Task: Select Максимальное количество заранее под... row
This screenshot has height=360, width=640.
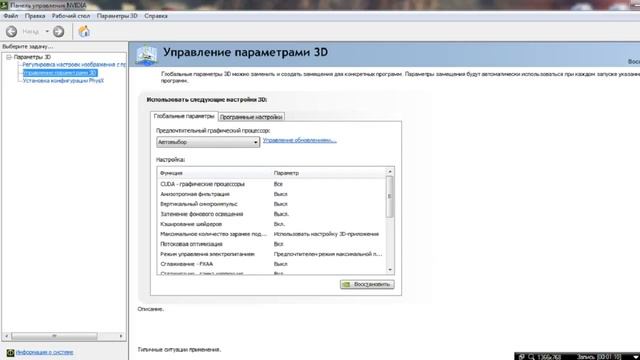Action: point(271,234)
